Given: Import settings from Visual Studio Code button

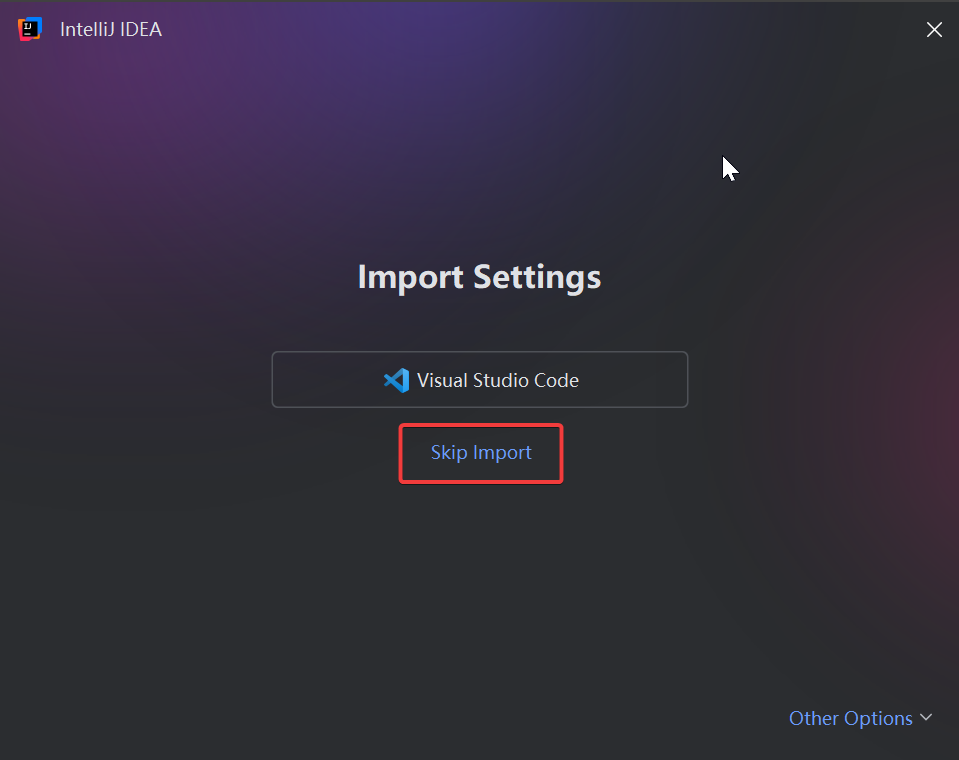Looking at the screenshot, I should coord(480,380).
